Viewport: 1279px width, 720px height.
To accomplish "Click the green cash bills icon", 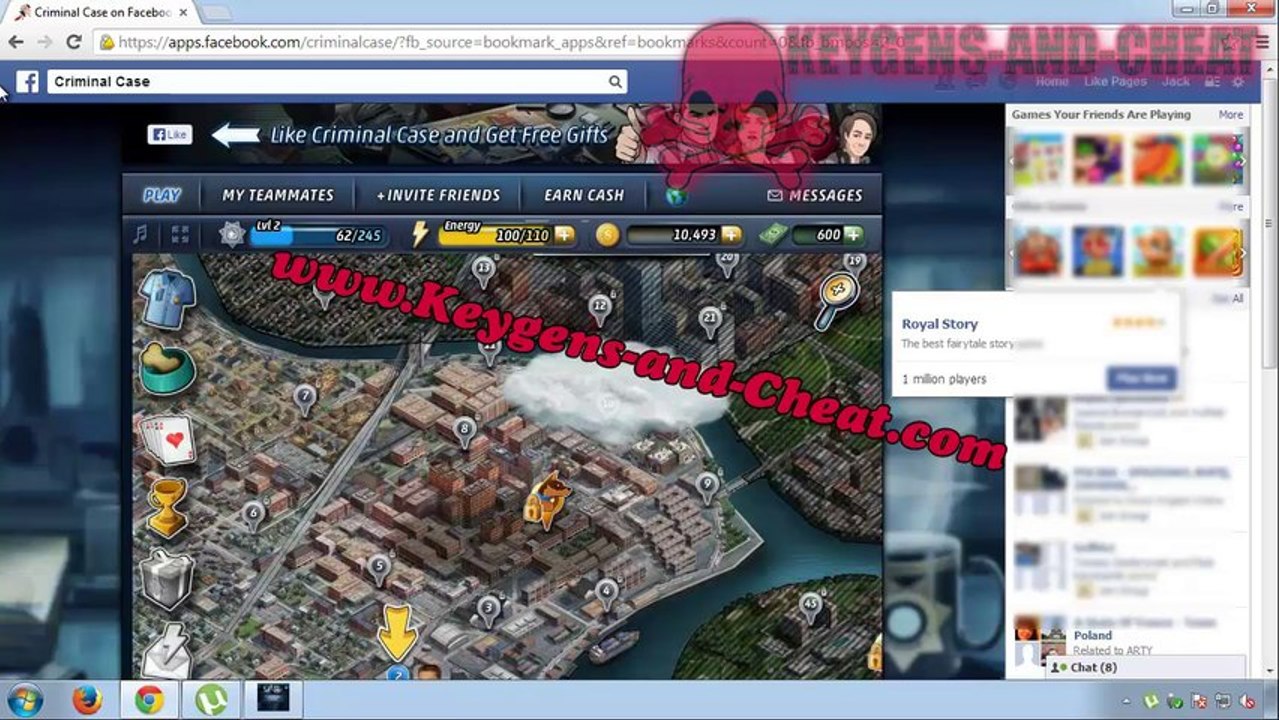I will [774, 235].
